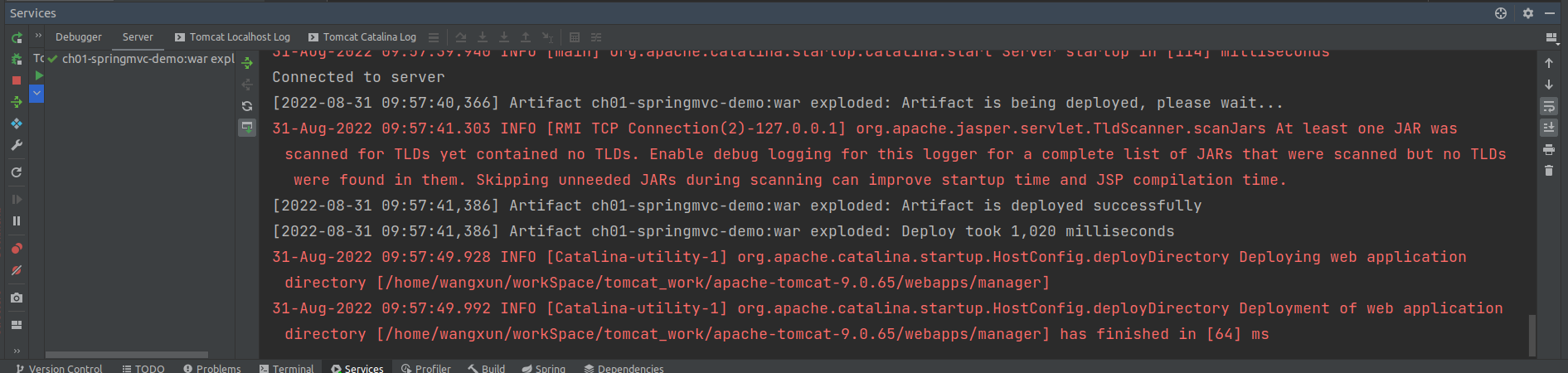Open the layout settings dropdown at top right
Screen dimensions: 1568x373
pyautogui.click(x=1551, y=37)
